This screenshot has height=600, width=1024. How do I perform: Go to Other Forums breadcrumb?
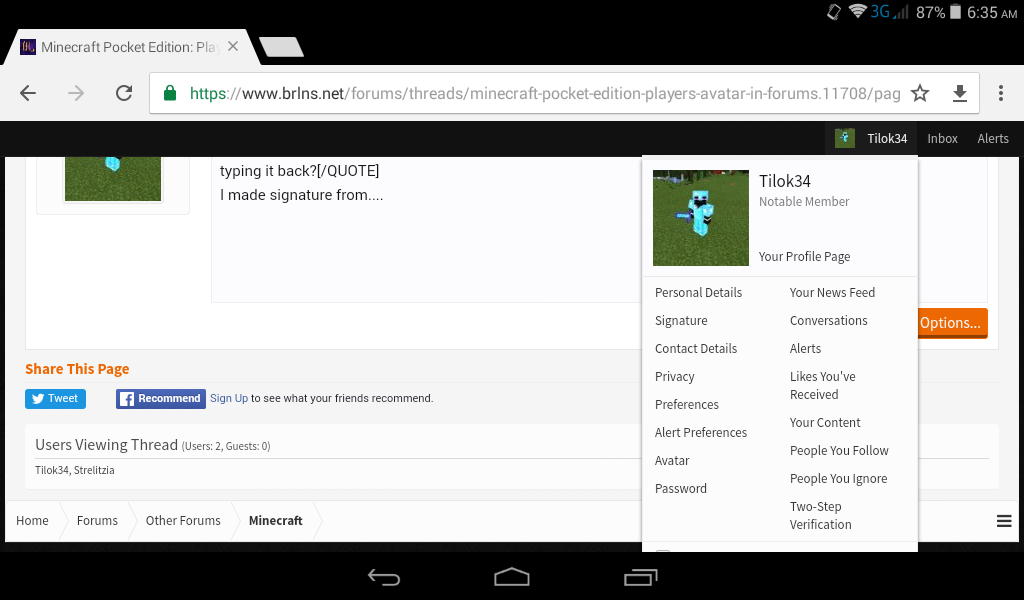[183, 520]
